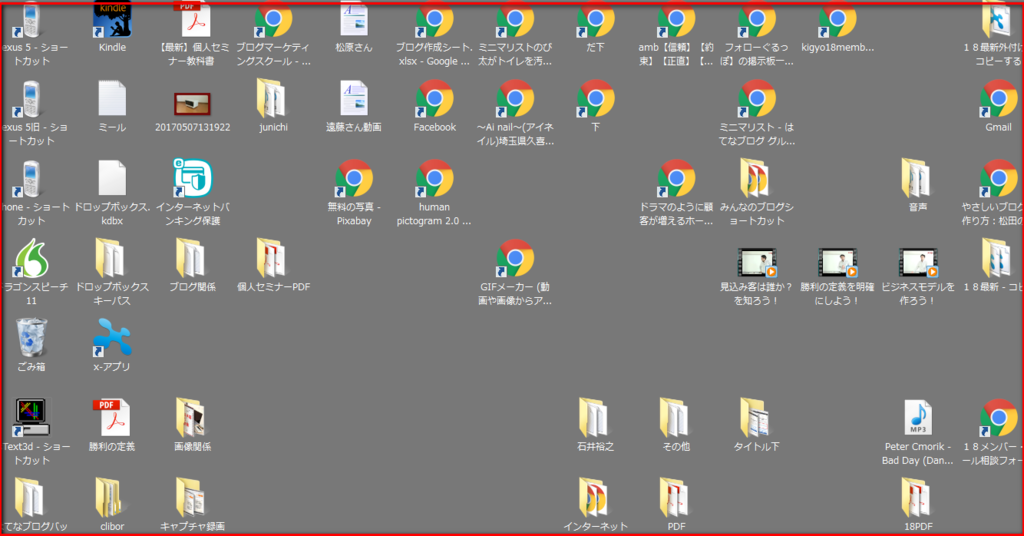Open the ミニマリスト はてなブログ shortcut

pyautogui.click(x=756, y=99)
